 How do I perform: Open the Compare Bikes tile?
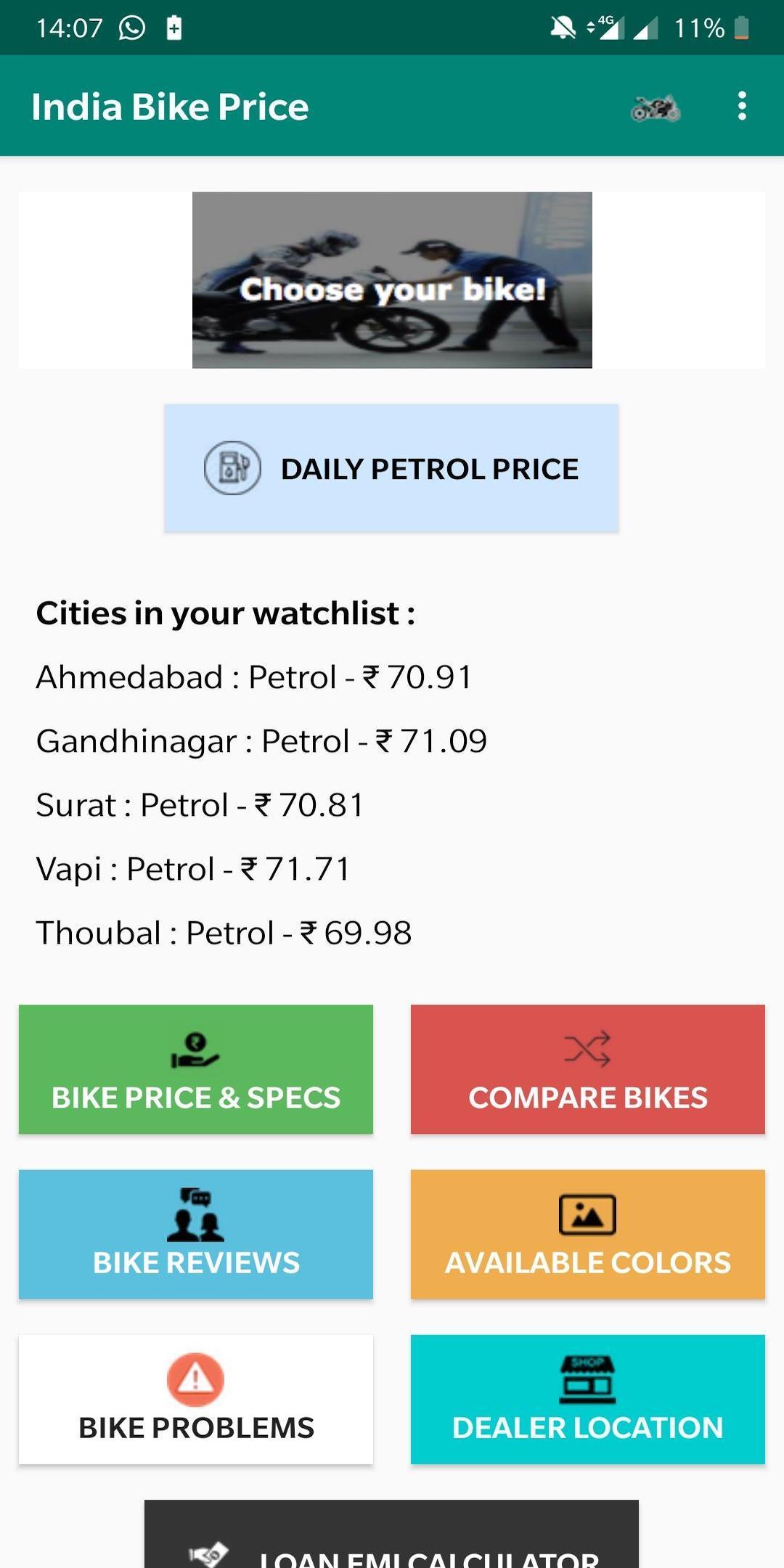pos(588,1069)
